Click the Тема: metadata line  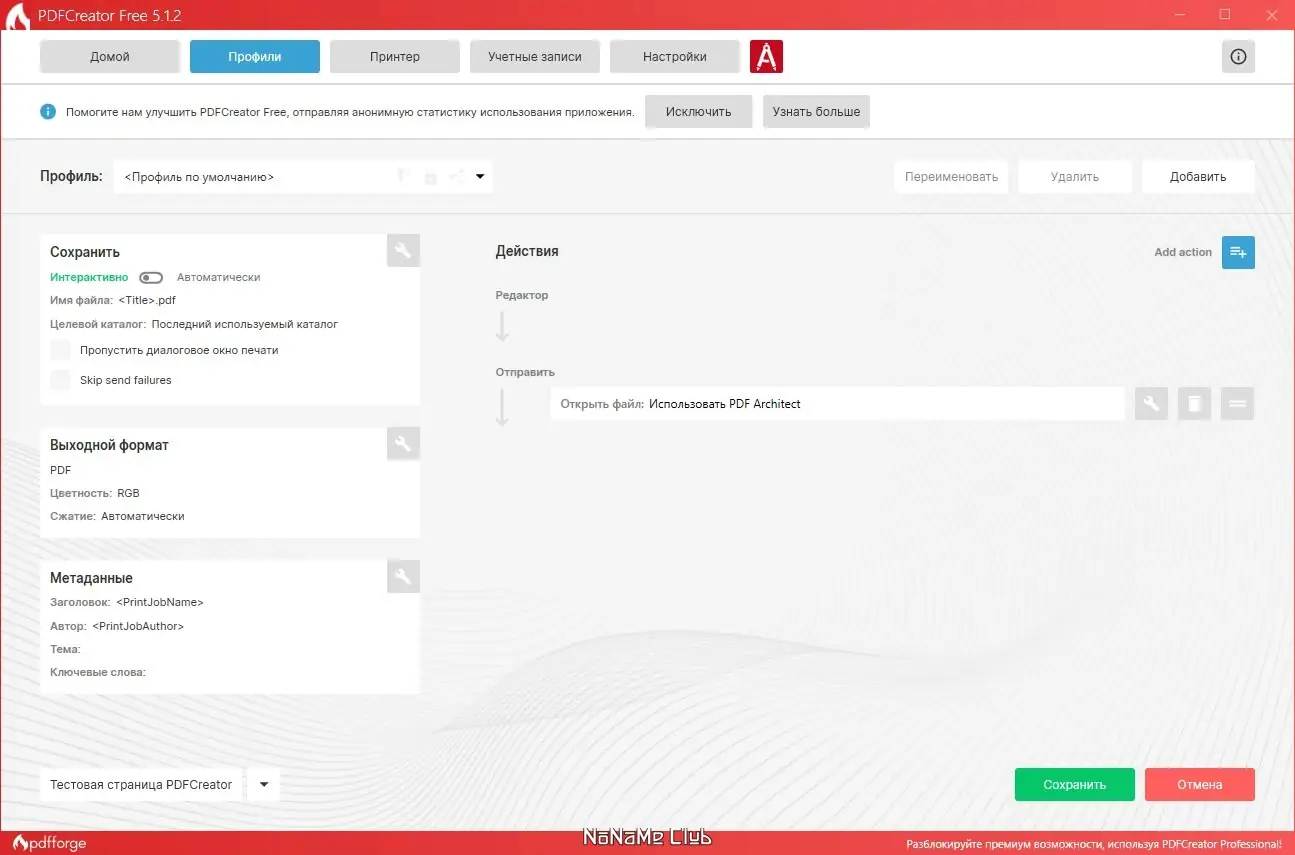point(65,650)
